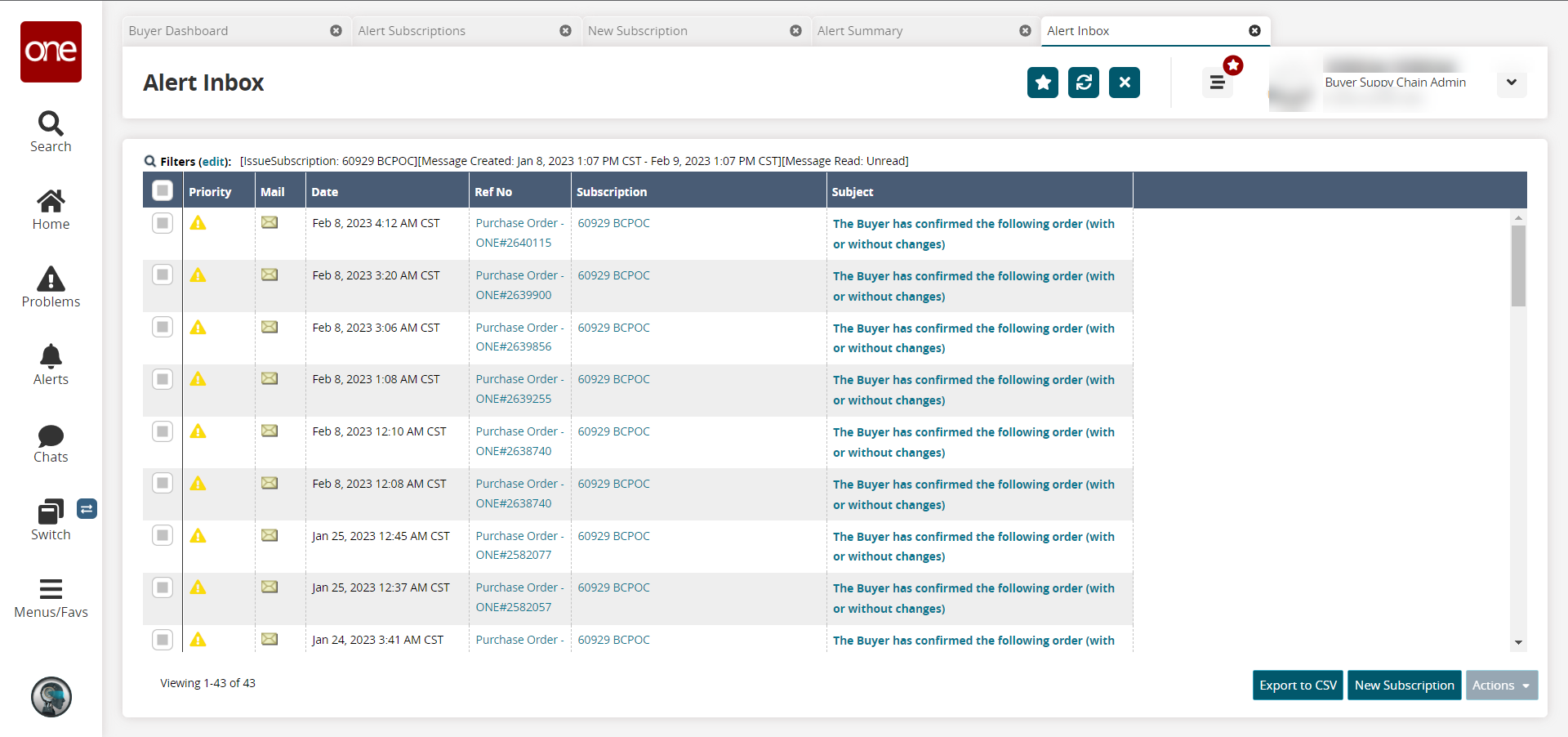
Task: Open the Chats sidebar icon
Action: 51,435
